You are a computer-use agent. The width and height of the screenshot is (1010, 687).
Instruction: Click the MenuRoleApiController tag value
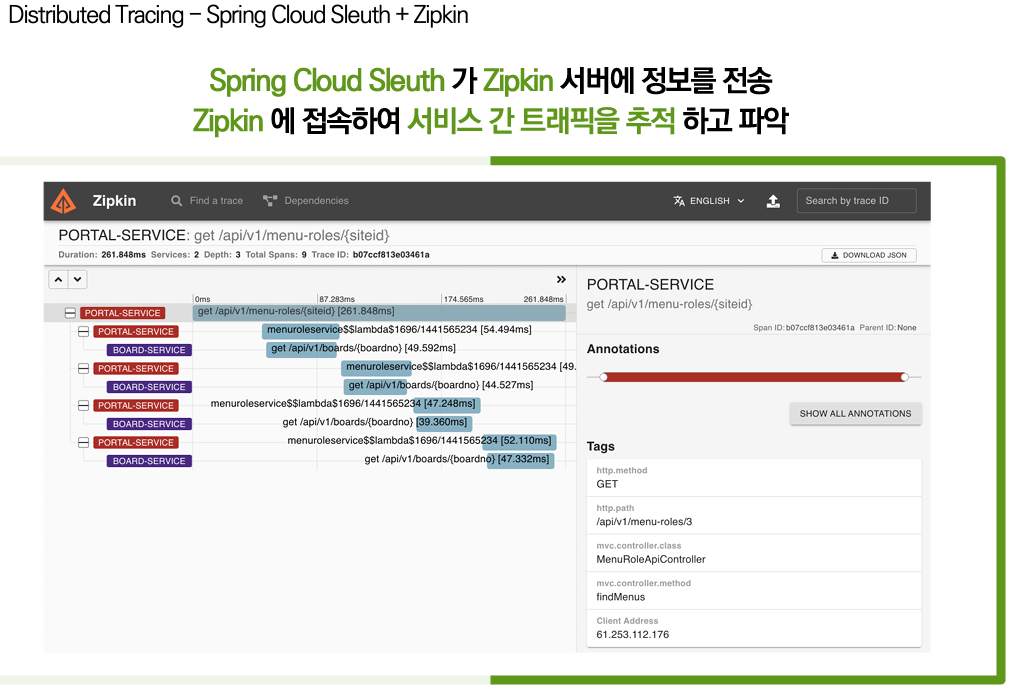coord(651,560)
